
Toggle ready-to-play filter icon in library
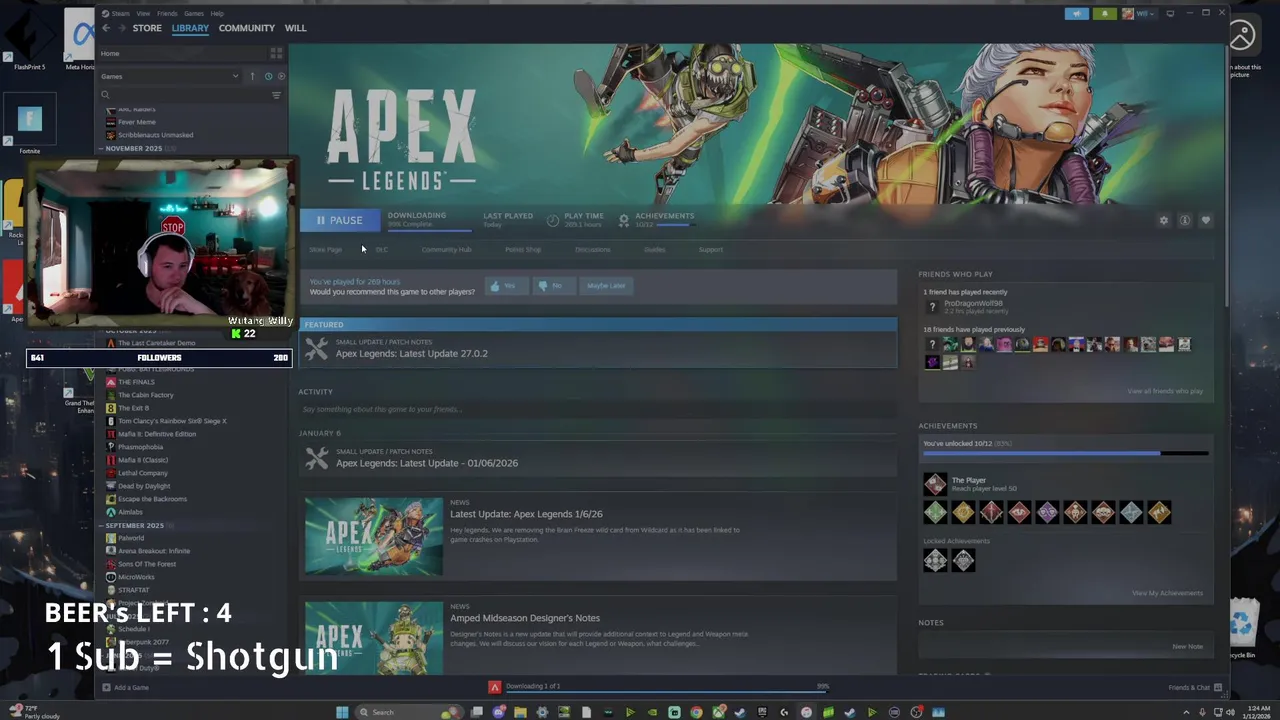coord(281,76)
